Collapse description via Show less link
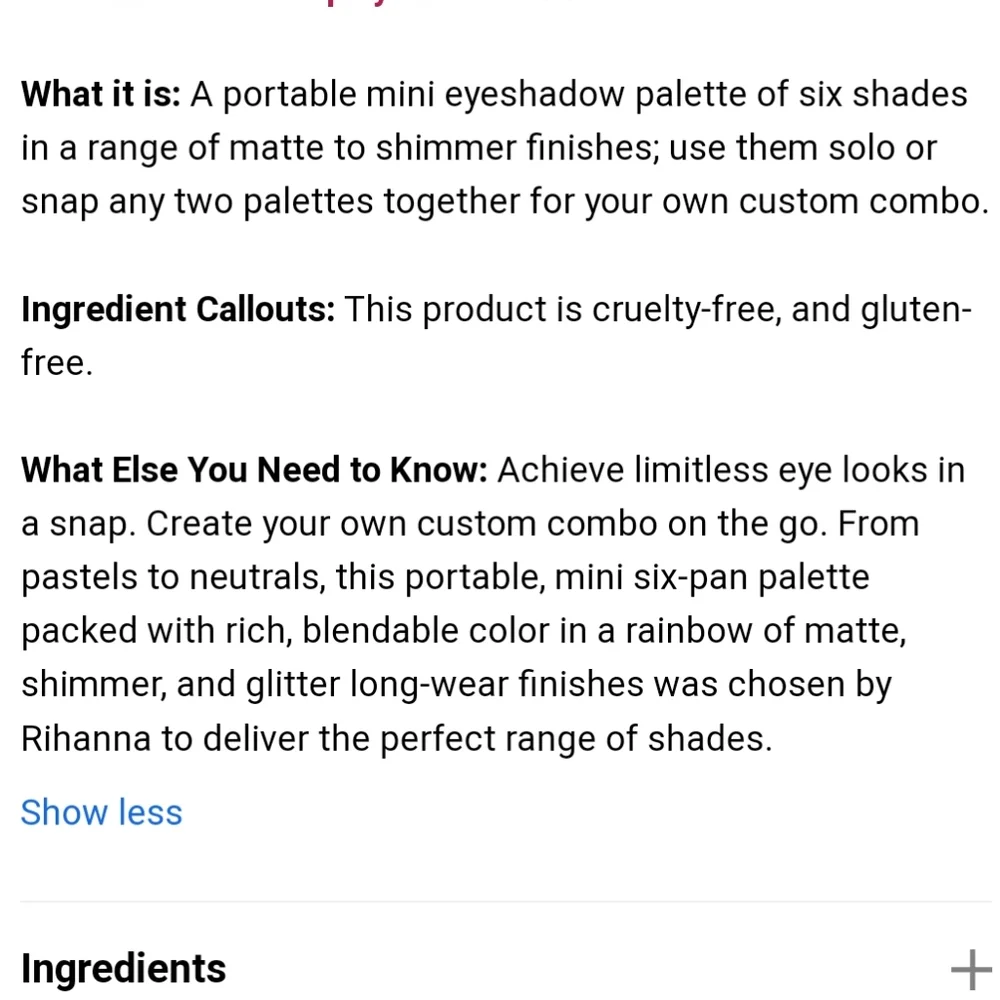Screen dimensions: 1000x1000 coord(101,812)
